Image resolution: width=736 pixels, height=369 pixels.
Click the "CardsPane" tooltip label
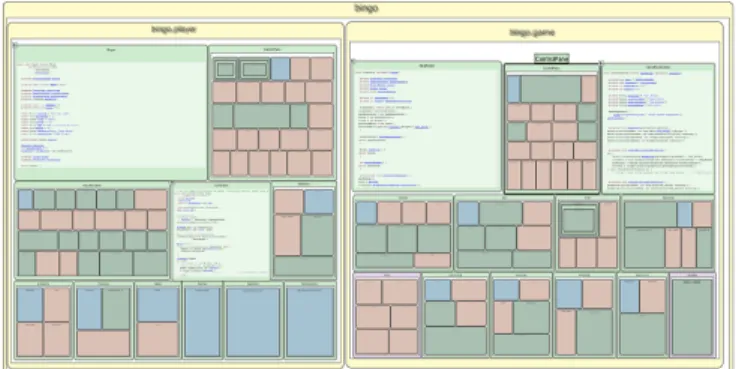click(552, 59)
